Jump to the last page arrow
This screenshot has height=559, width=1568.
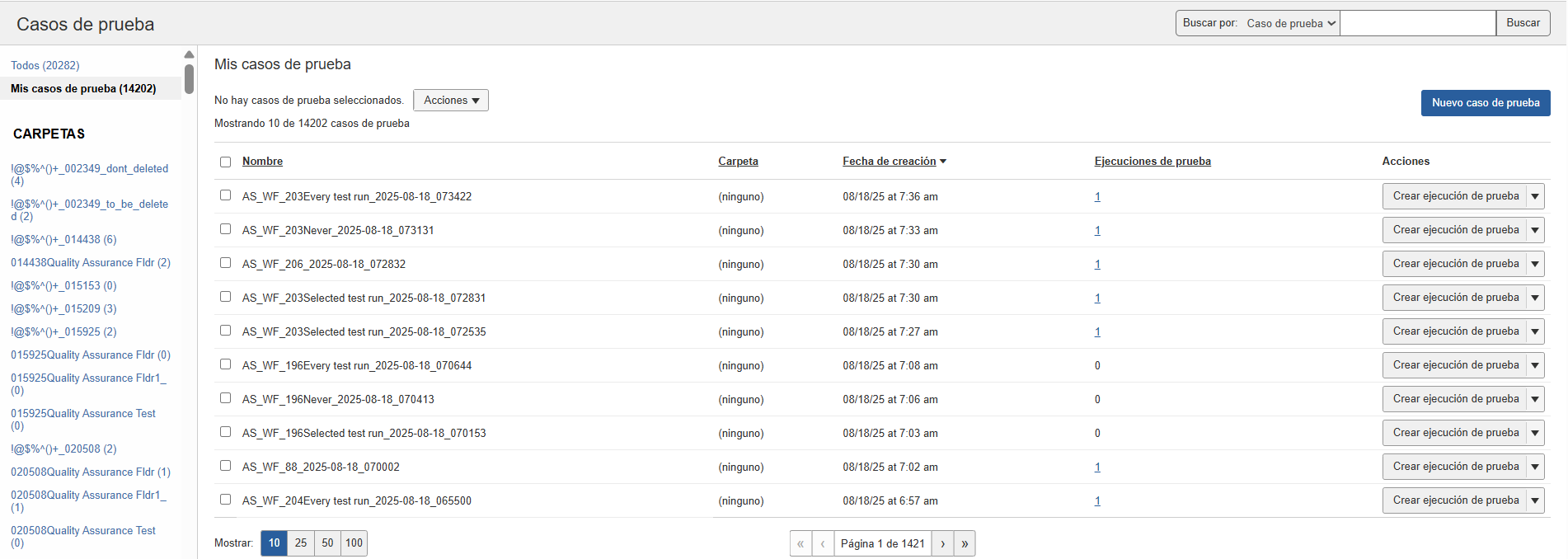(965, 543)
